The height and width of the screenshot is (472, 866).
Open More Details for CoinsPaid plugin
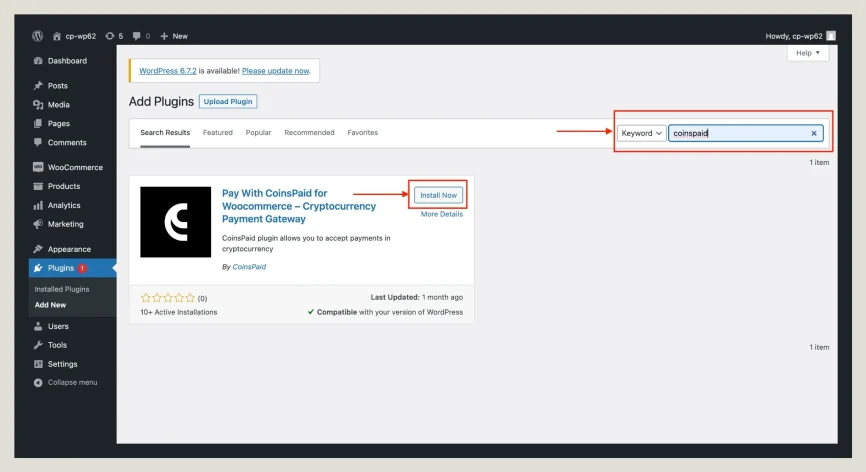click(441, 214)
